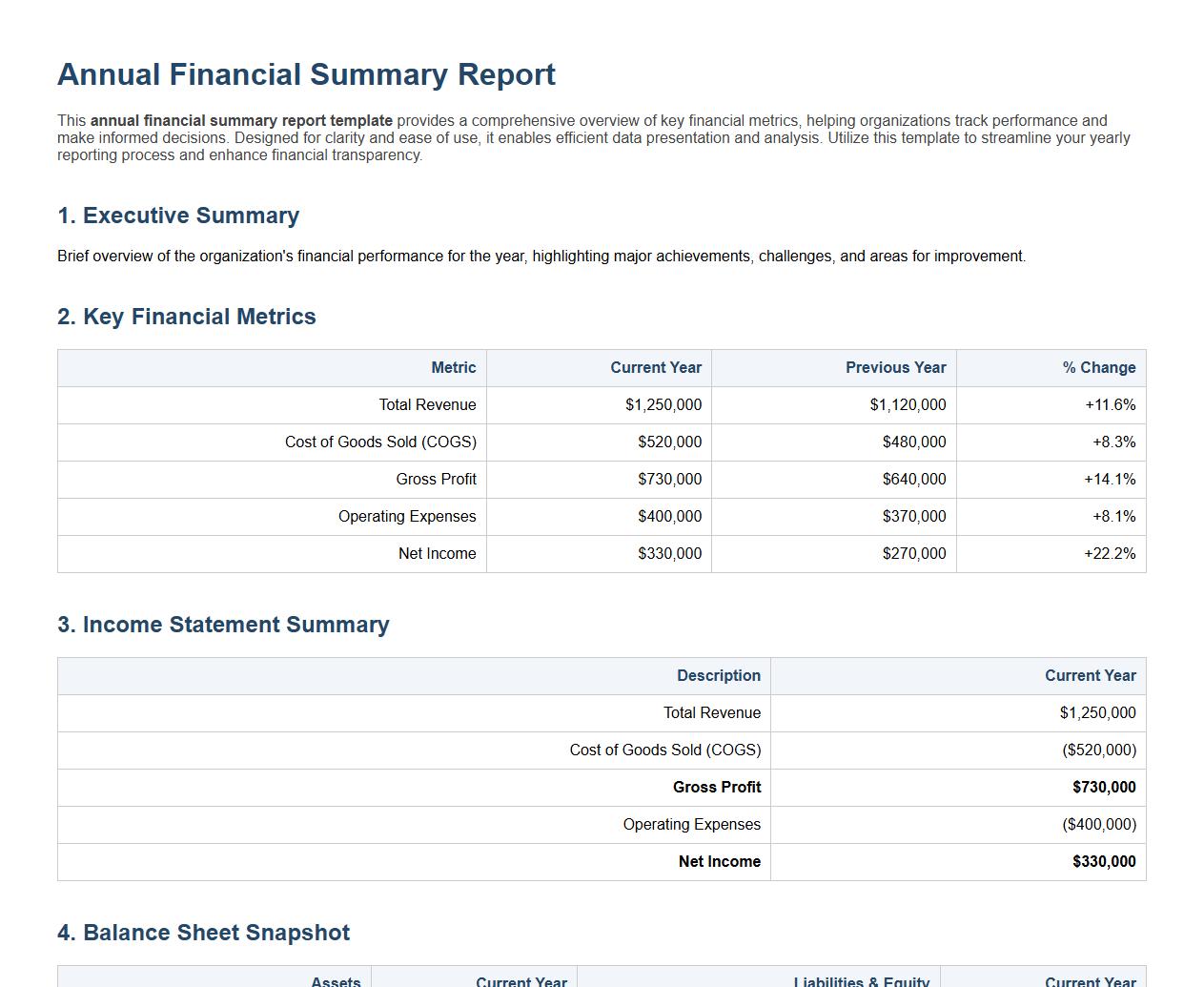Click the Annual Financial Summary Report title
The image size is (1204, 987).
(306, 74)
